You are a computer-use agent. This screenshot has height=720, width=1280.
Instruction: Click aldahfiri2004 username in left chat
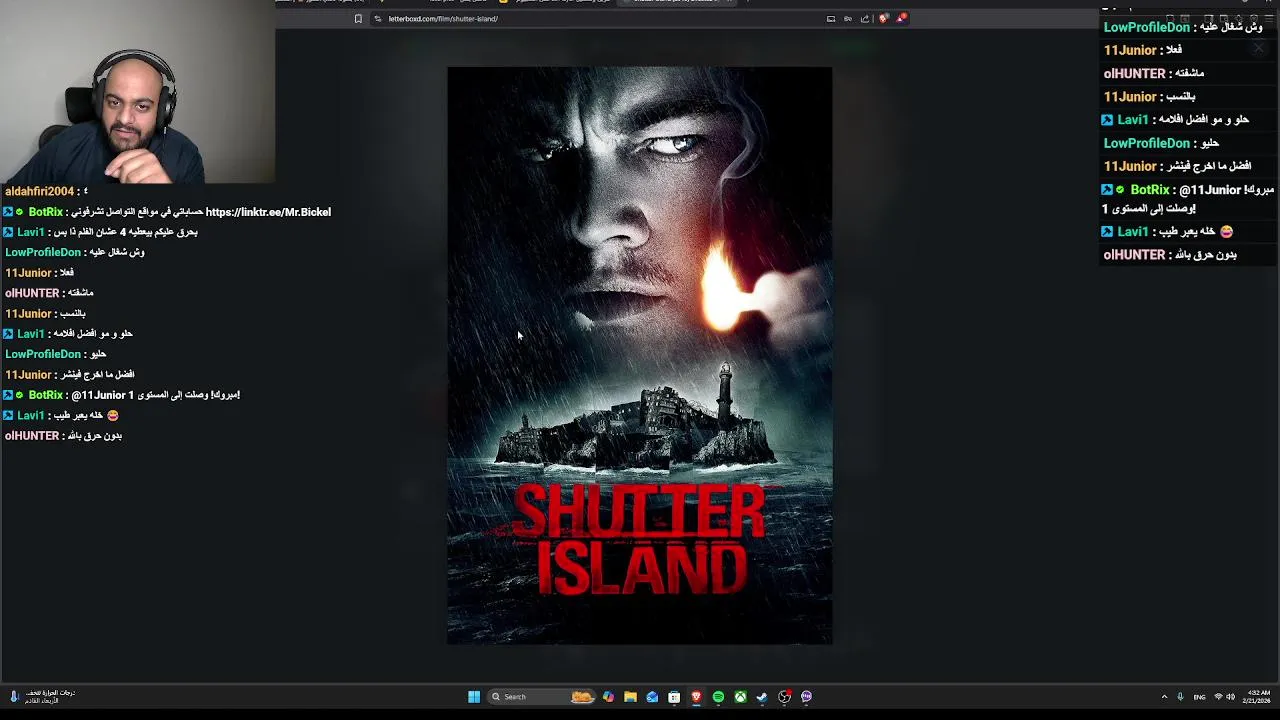(x=40, y=191)
